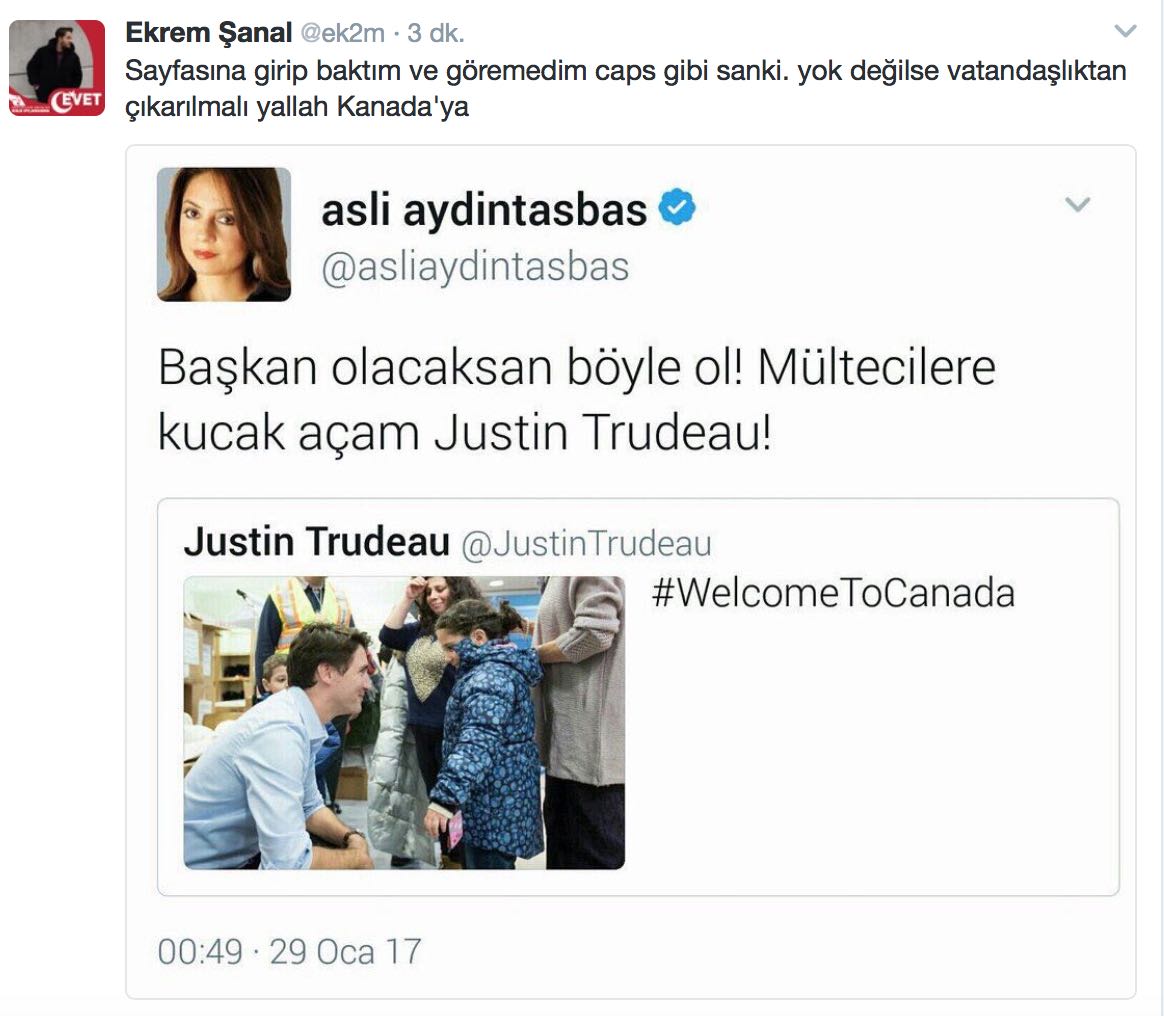Open the @JustinTrudeau handle

point(586,543)
